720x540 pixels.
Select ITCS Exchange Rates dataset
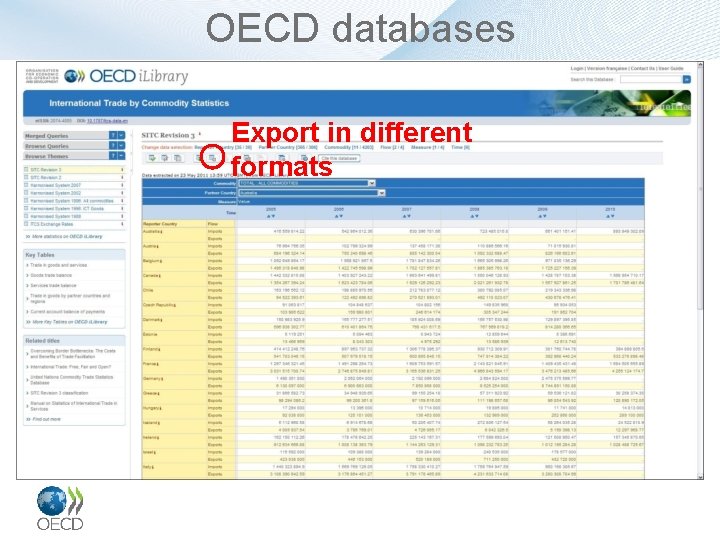click(52, 224)
